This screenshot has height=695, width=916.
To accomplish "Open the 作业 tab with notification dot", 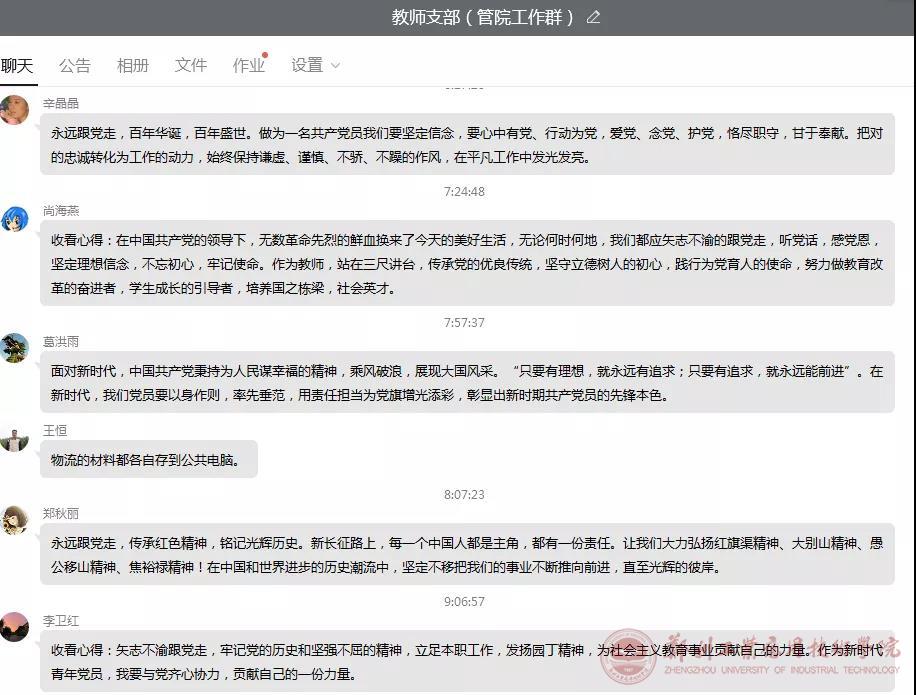I will (x=249, y=65).
